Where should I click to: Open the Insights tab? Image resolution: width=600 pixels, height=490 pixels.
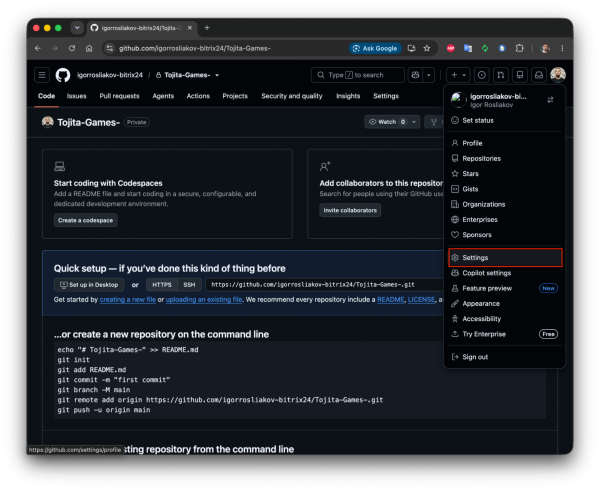(x=348, y=96)
